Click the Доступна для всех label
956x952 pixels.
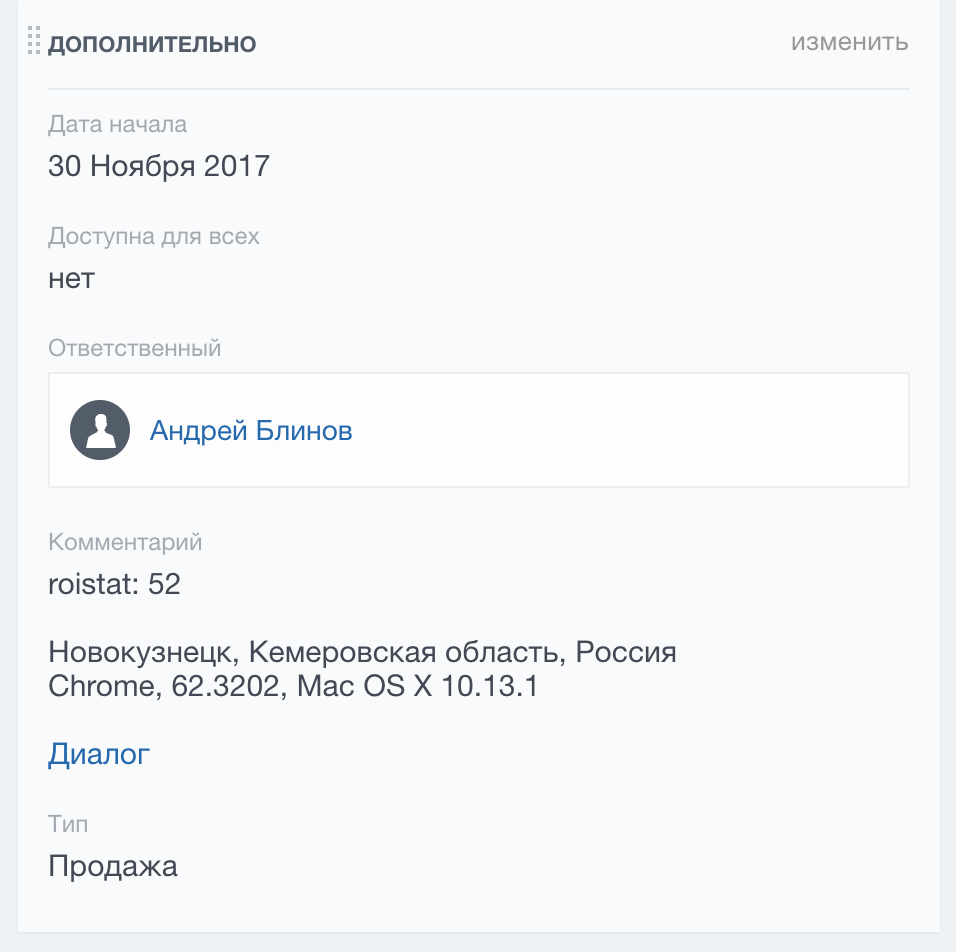click(x=154, y=237)
